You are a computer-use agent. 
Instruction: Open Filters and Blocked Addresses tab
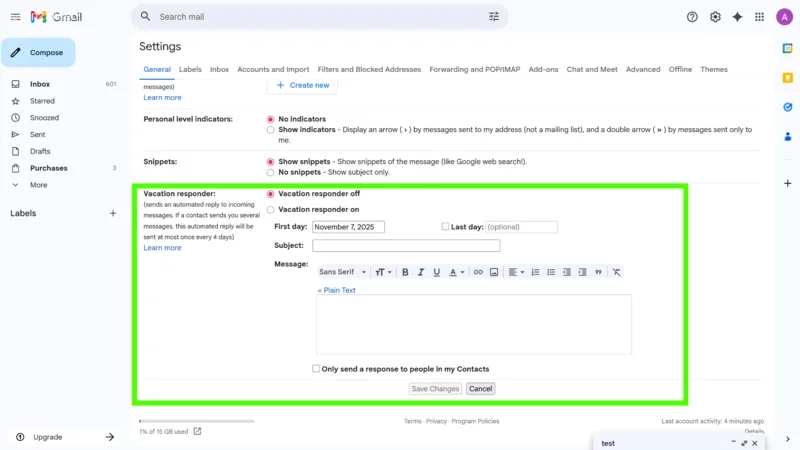click(369, 70)
